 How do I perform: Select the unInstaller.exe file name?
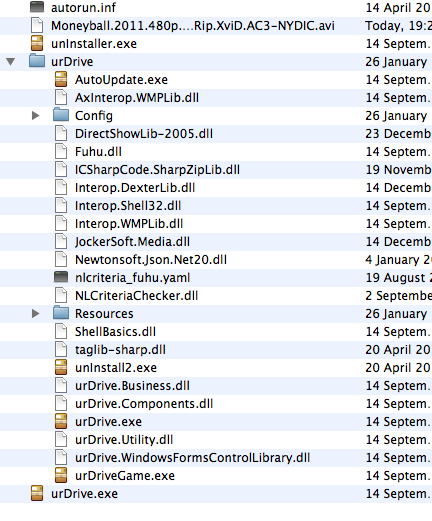pos(94,44)
